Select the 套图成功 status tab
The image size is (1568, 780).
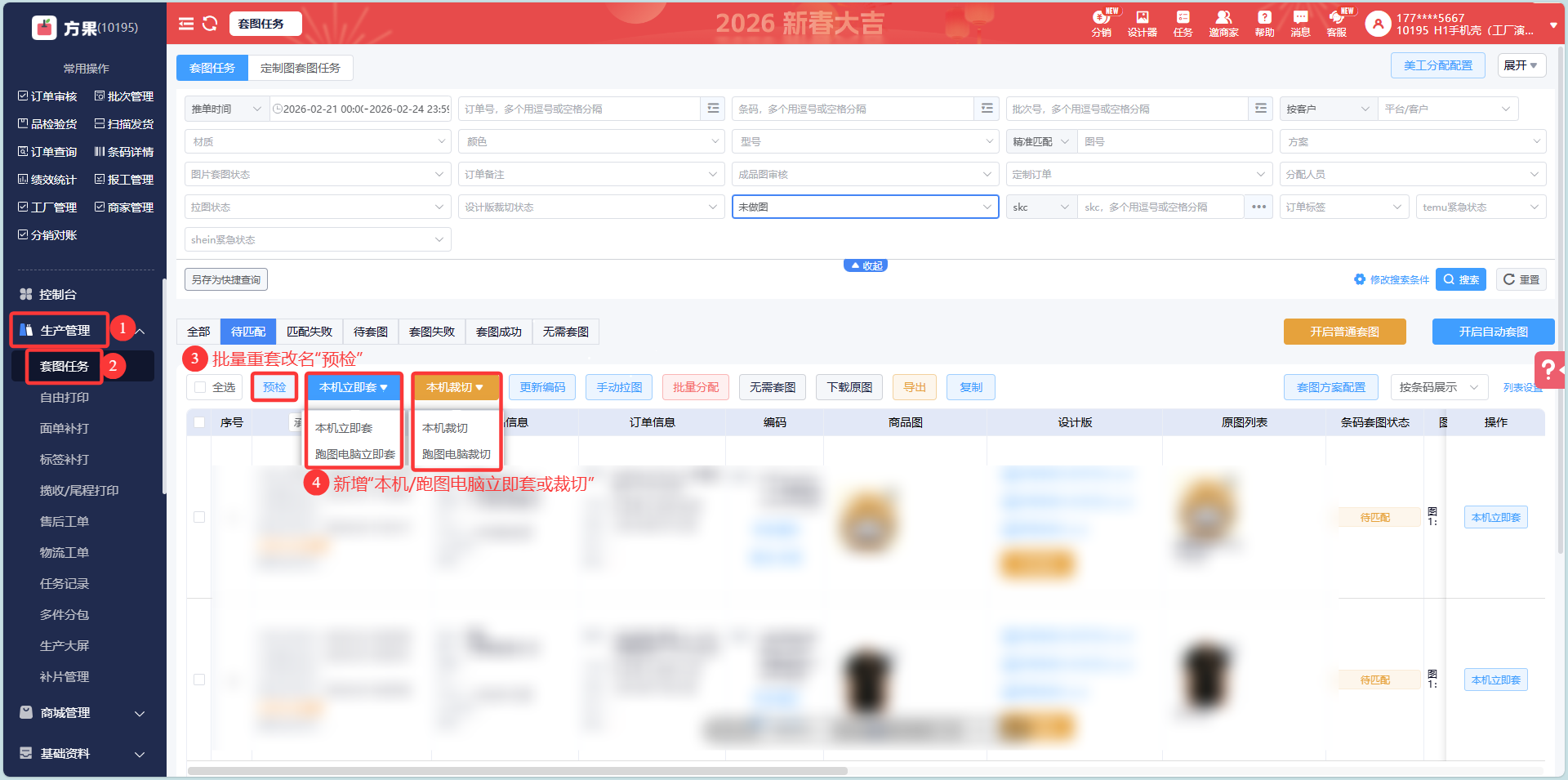[499, 332]
